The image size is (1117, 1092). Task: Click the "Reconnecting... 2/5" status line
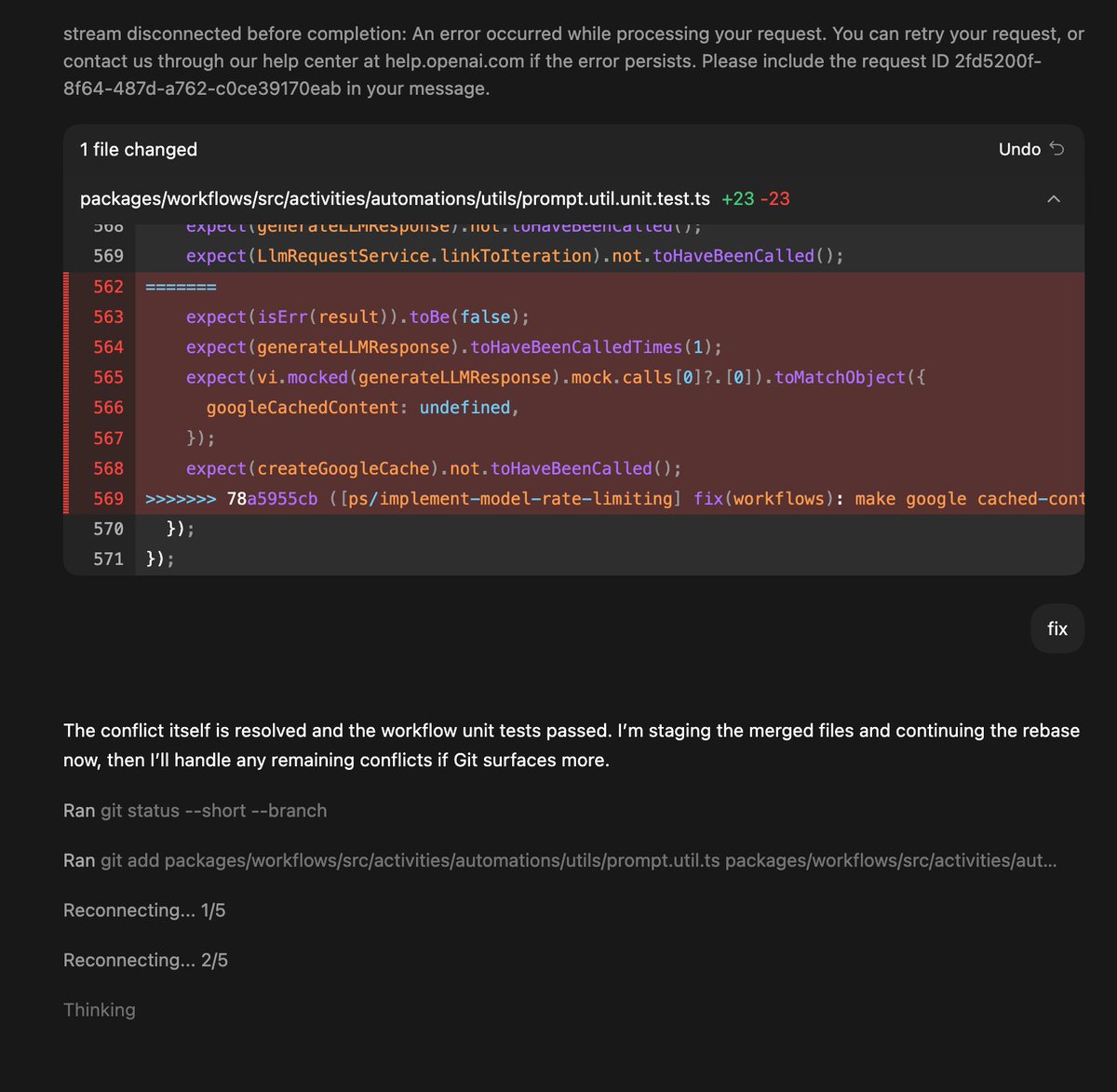pos(145,960)
